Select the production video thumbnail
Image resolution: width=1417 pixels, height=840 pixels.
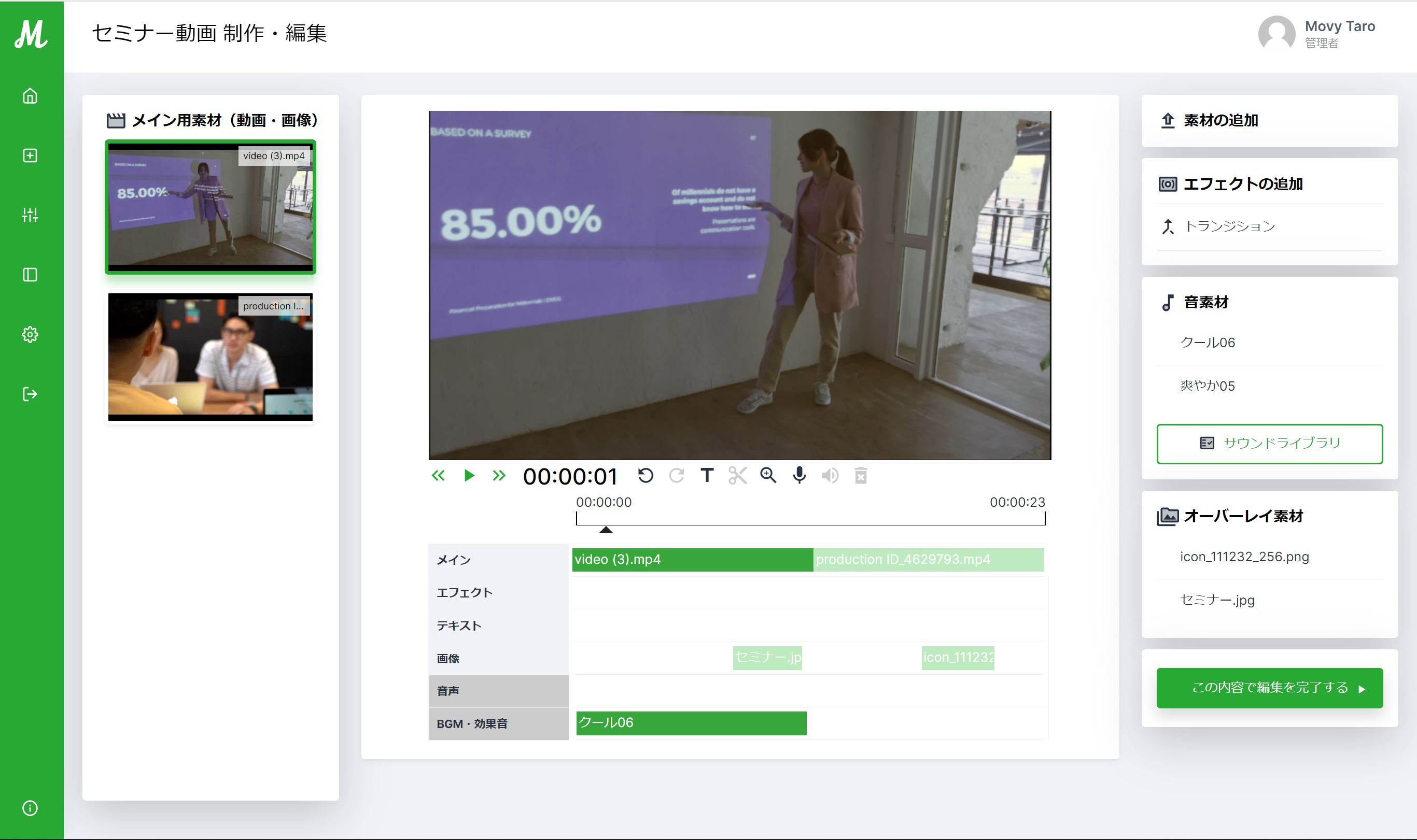210,357
